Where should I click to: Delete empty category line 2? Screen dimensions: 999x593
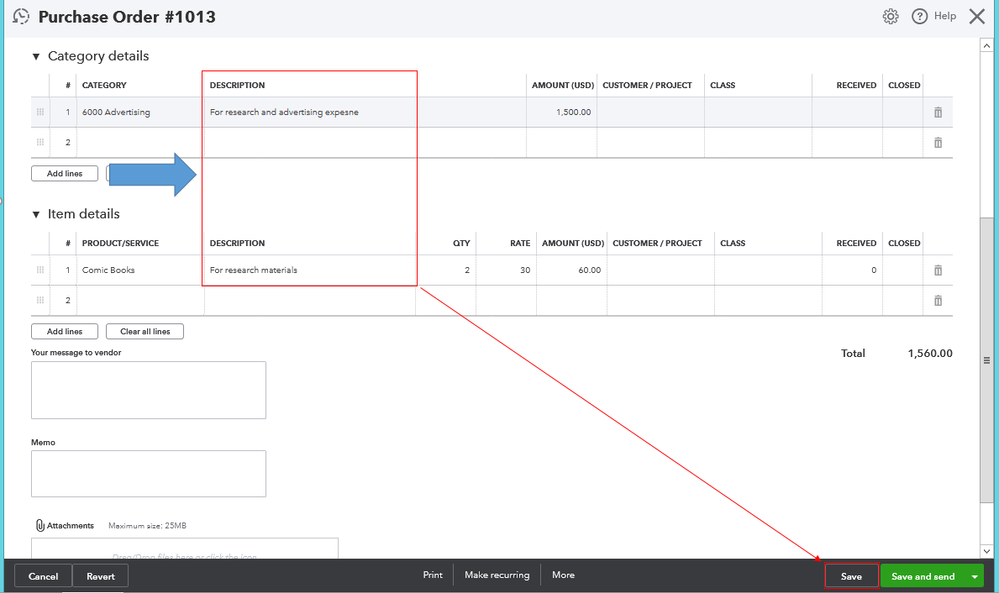938,143
